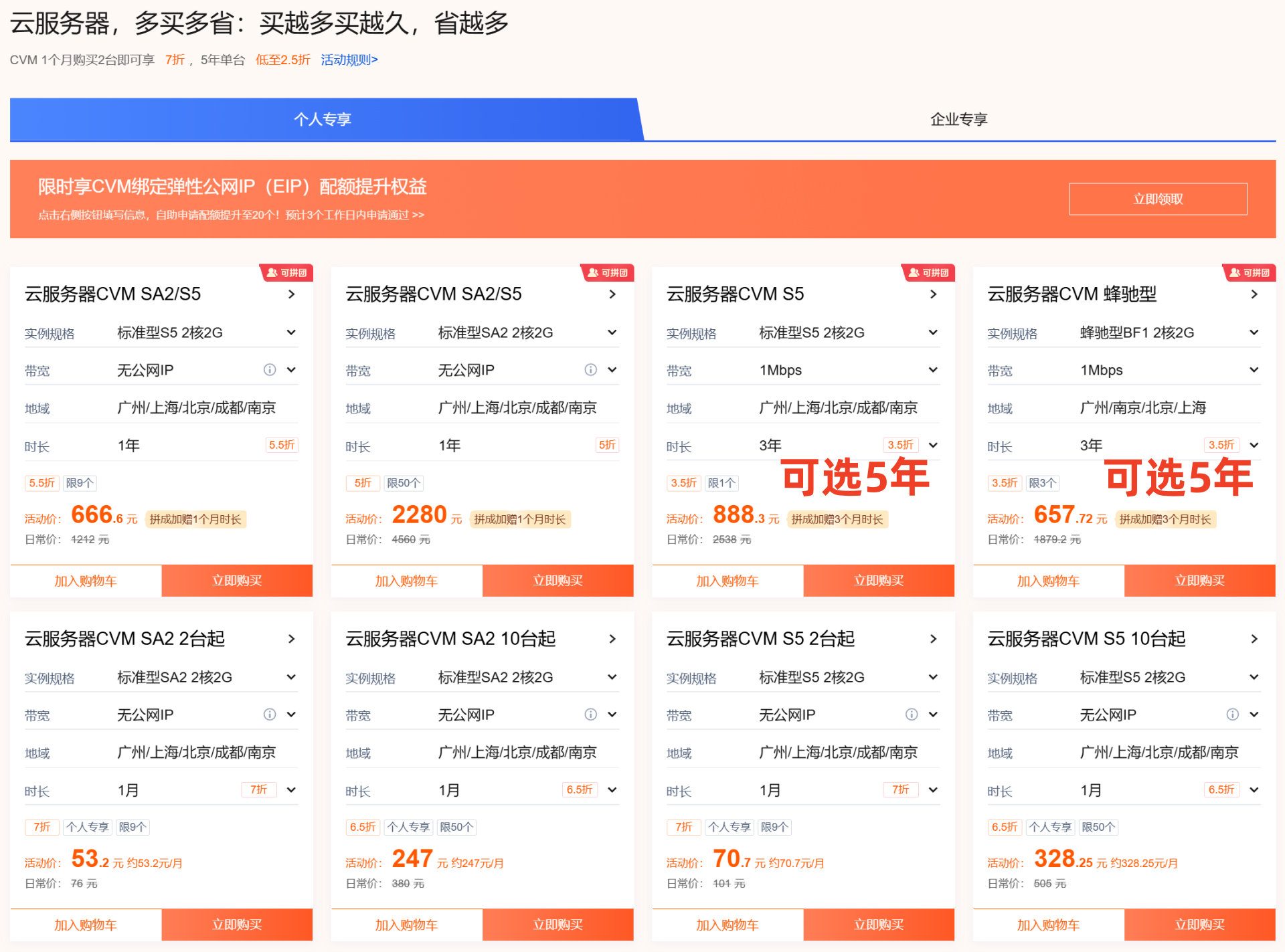
Task: Open details arrow of 蜂驰型 card
Action: coord(1254,294)
